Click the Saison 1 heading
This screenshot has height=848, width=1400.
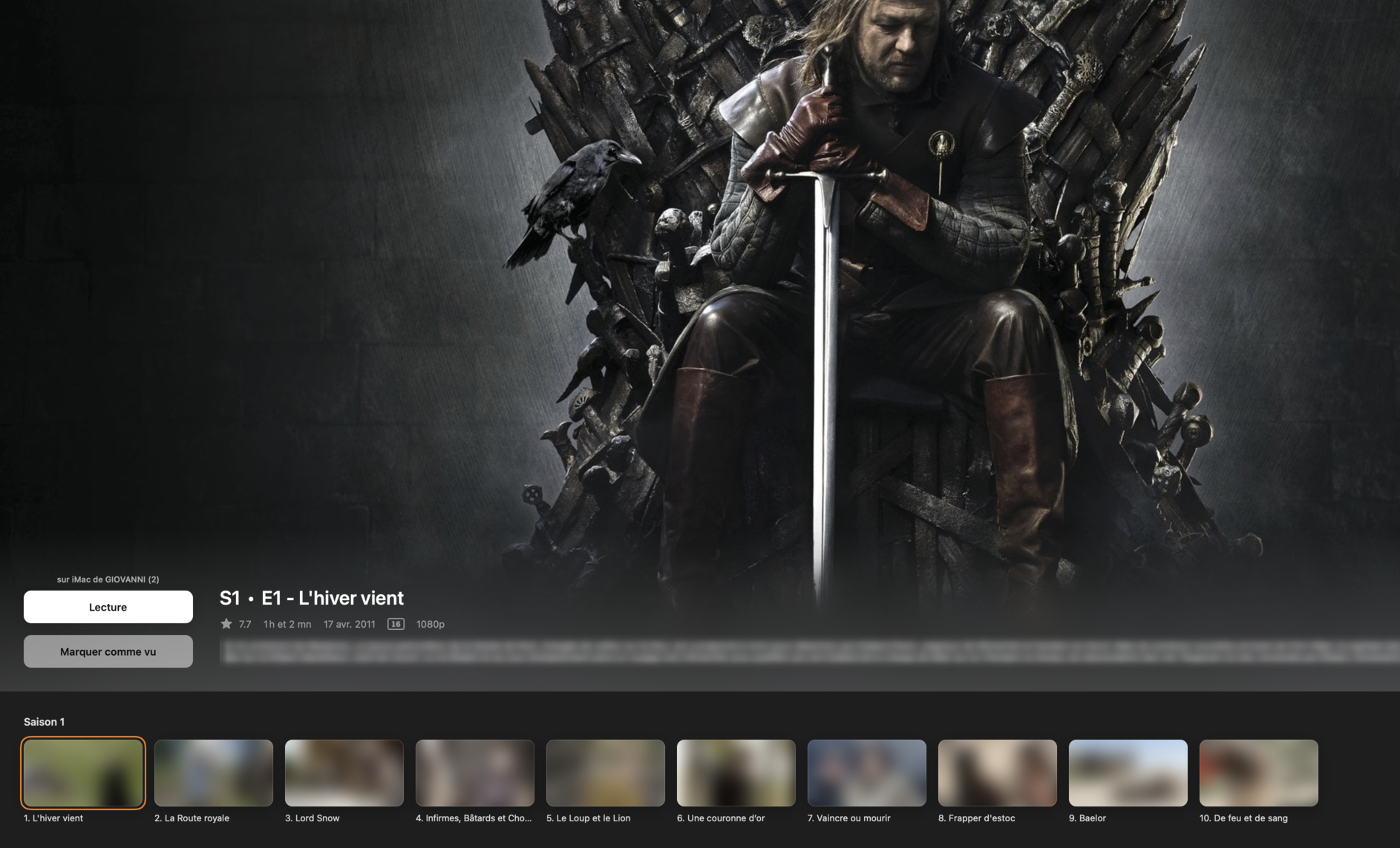(44, 722)
